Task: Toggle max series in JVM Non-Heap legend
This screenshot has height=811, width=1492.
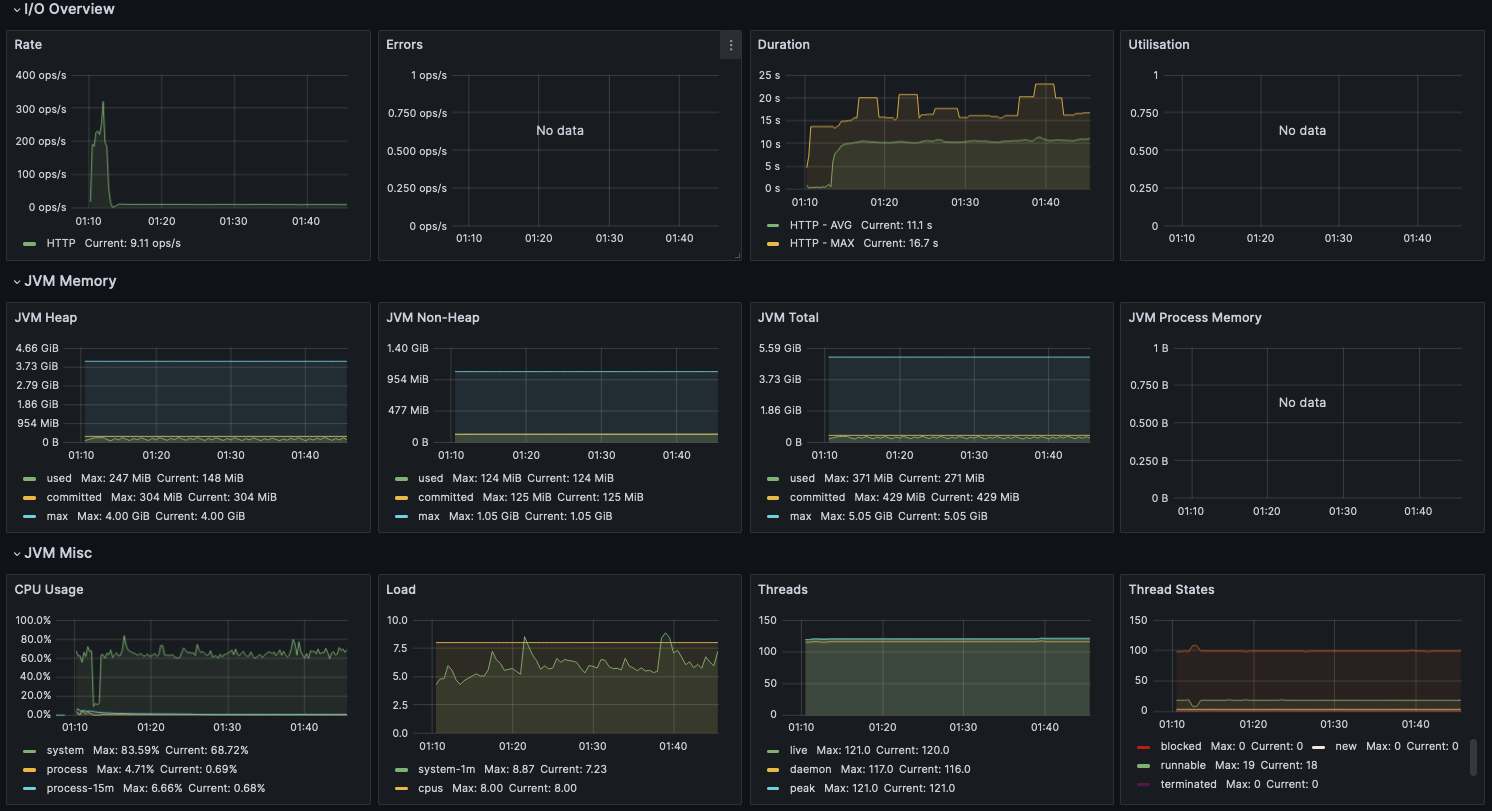Action: pyautogui.click(x=429, y=516)
